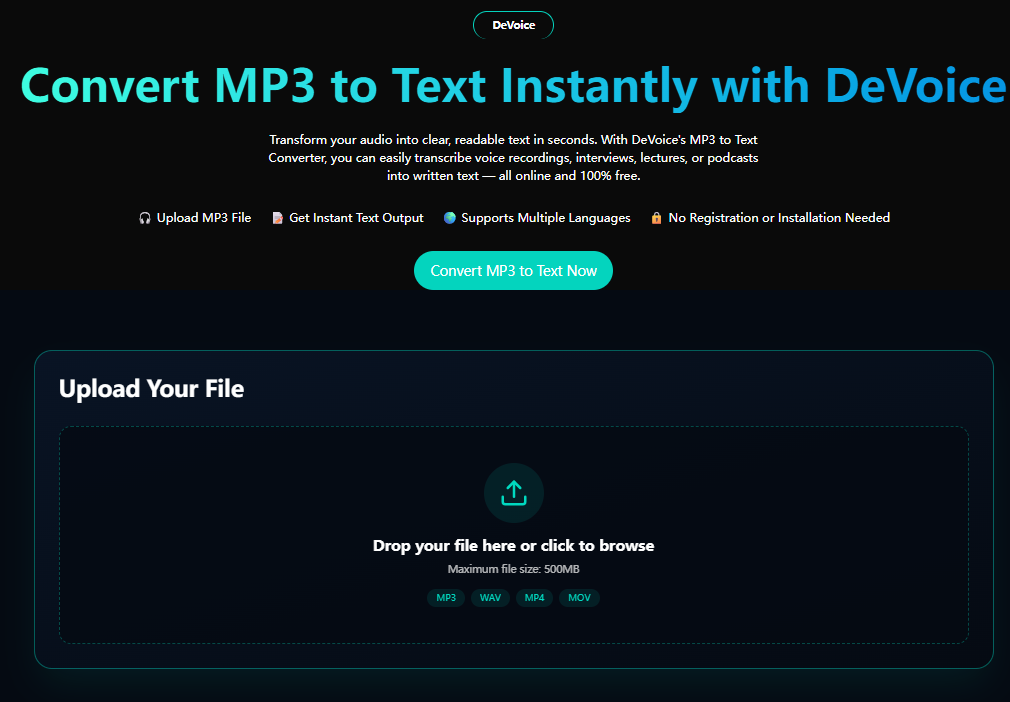Click the upload arrow icon in the drop zone
The image size is (1010, 702).
tap(513, 493)
